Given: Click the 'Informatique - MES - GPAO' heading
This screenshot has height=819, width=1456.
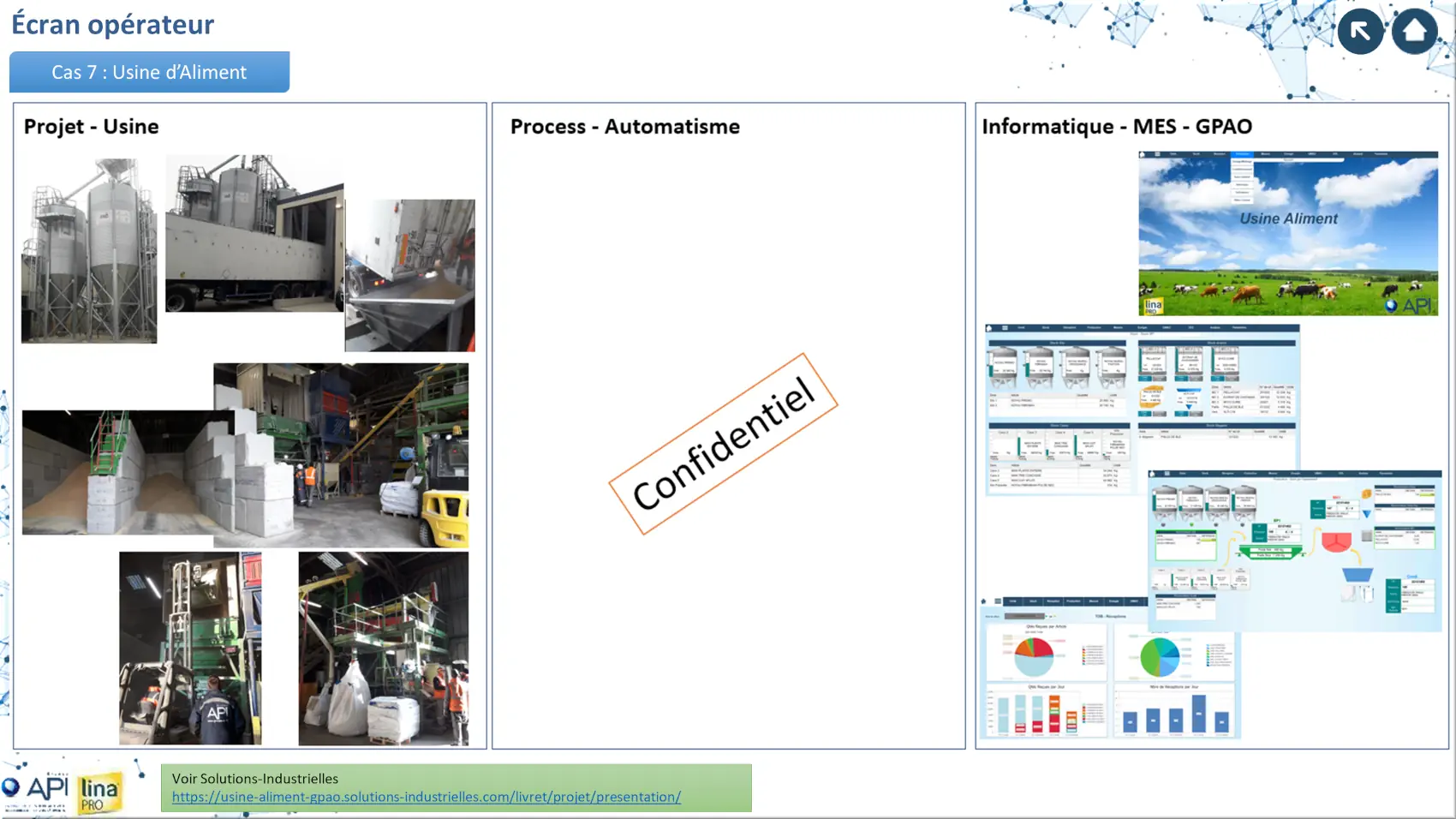Looking at the screenshot, I should tap(1116, 127).
